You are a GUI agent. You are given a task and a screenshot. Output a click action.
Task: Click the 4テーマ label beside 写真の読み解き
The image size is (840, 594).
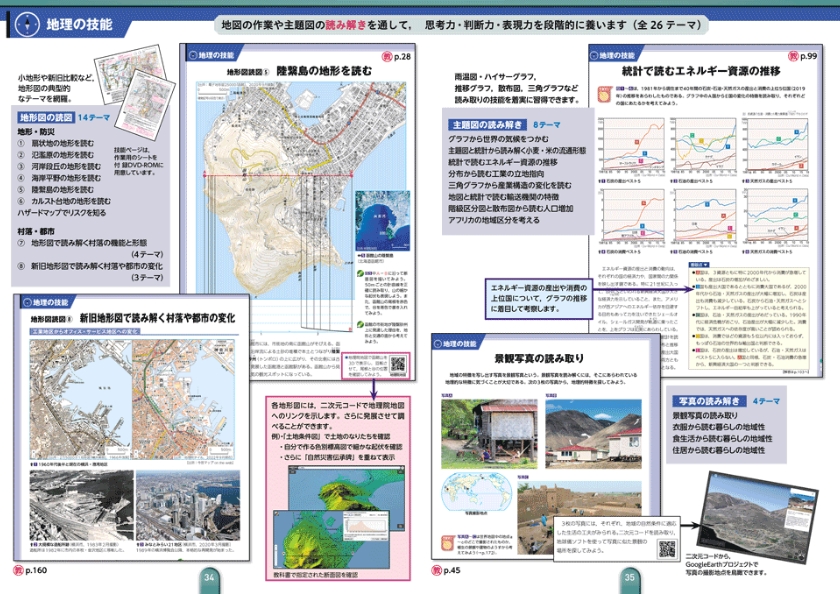pos(766,401)
